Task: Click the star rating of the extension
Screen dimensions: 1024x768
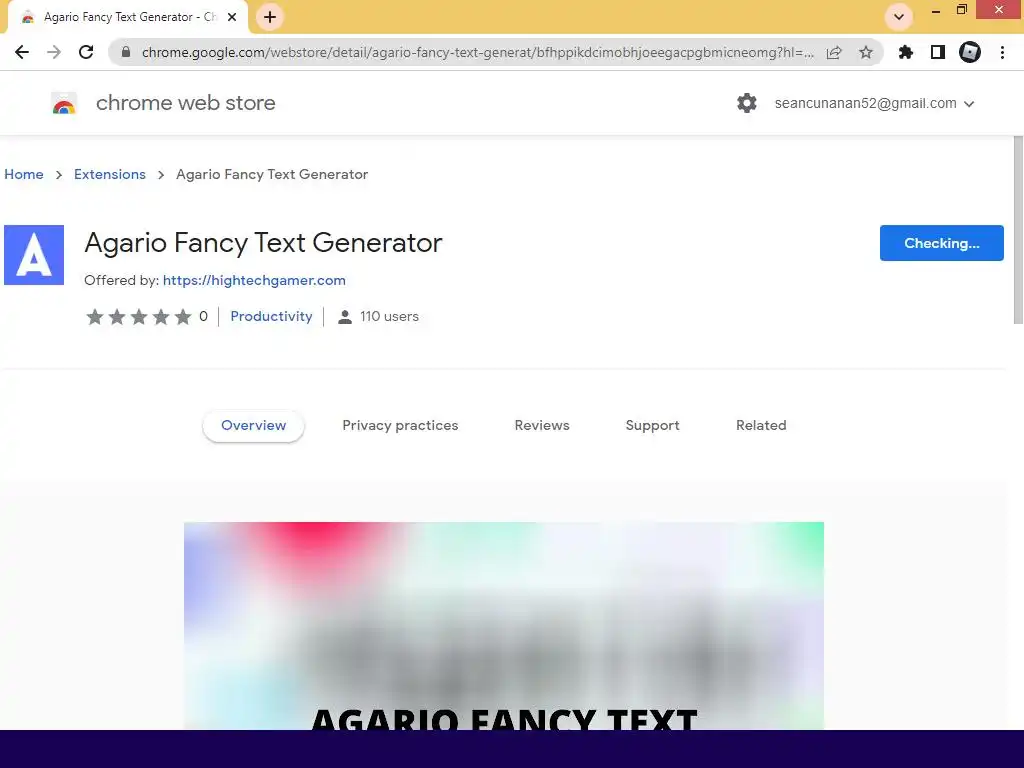Action: pyautogui.click(x=138, y=317)
